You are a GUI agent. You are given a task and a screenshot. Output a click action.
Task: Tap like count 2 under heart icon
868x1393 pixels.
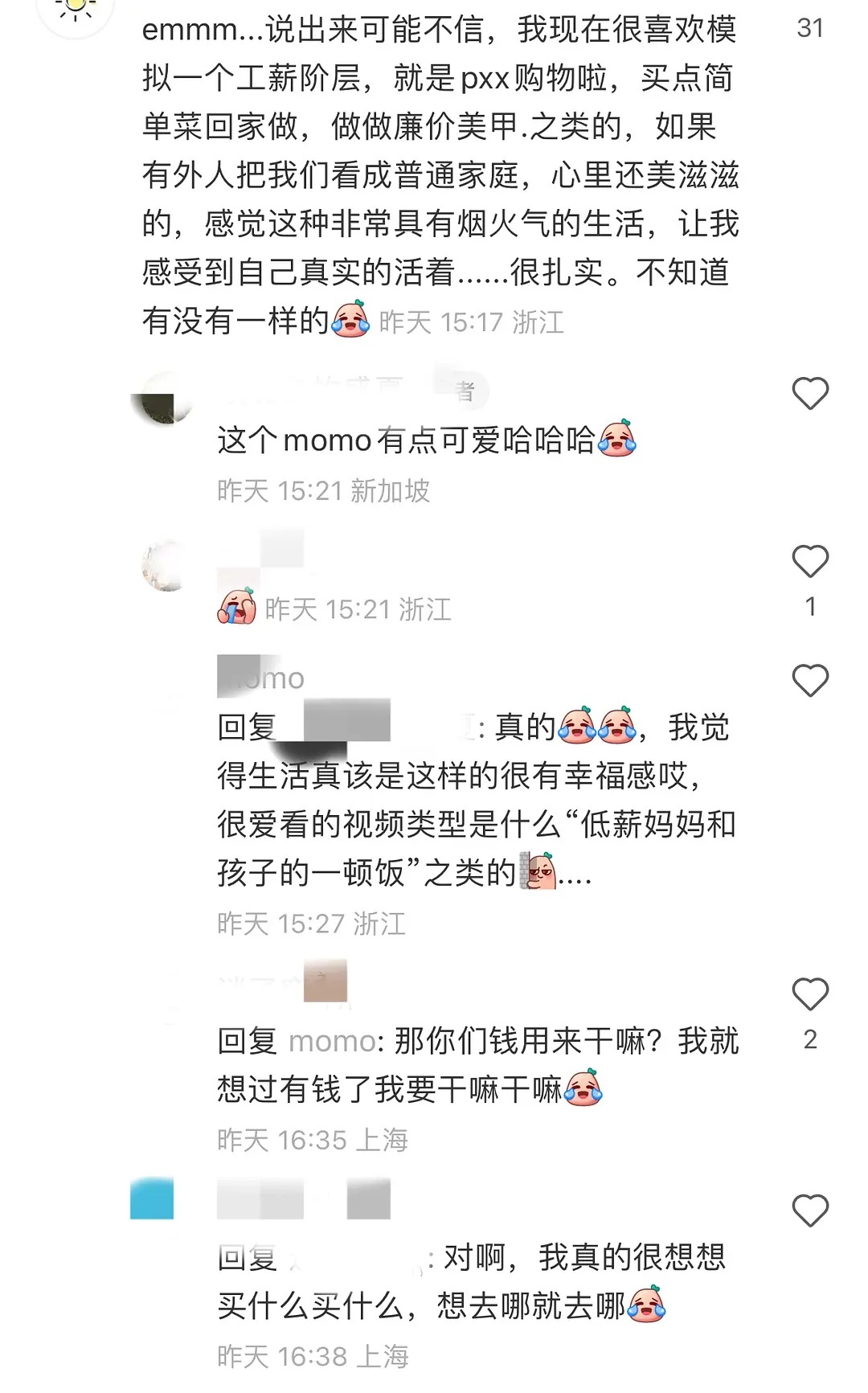tap(810, 1039)
